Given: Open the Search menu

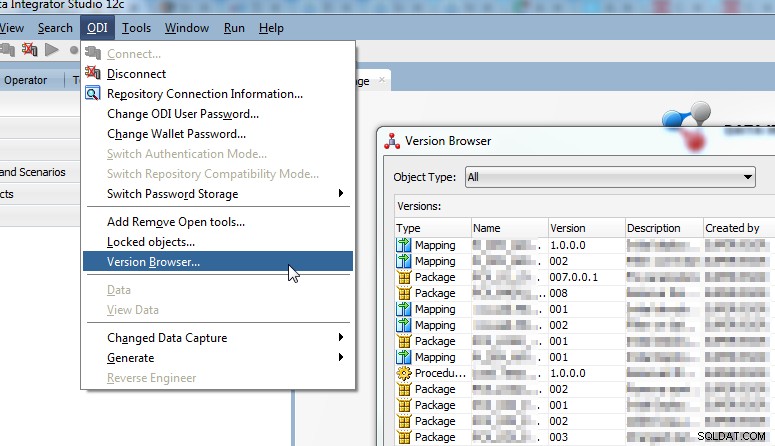Looking at the screenshot, I should coord(55,28).
